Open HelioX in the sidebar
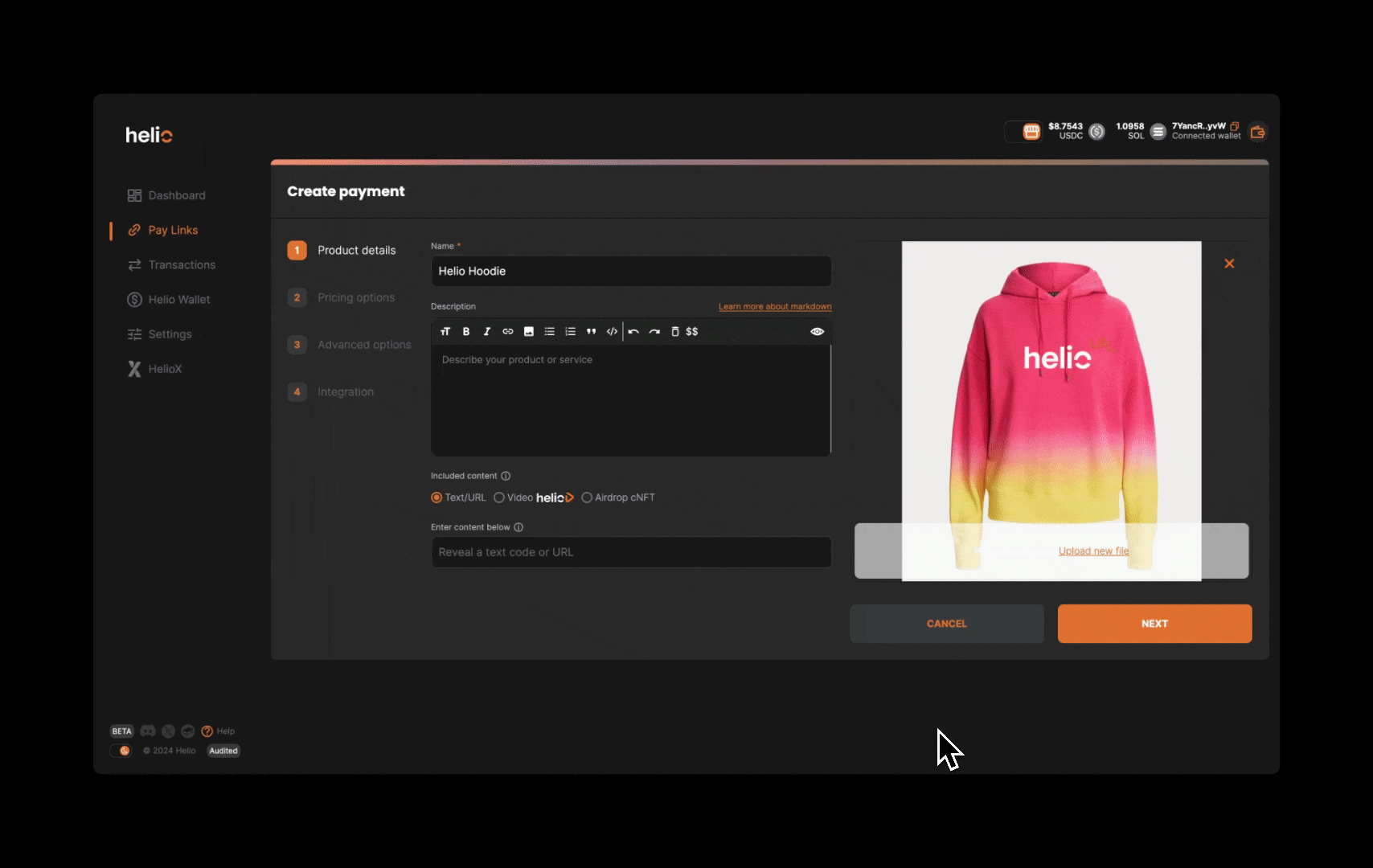 [x=154, y=369]
